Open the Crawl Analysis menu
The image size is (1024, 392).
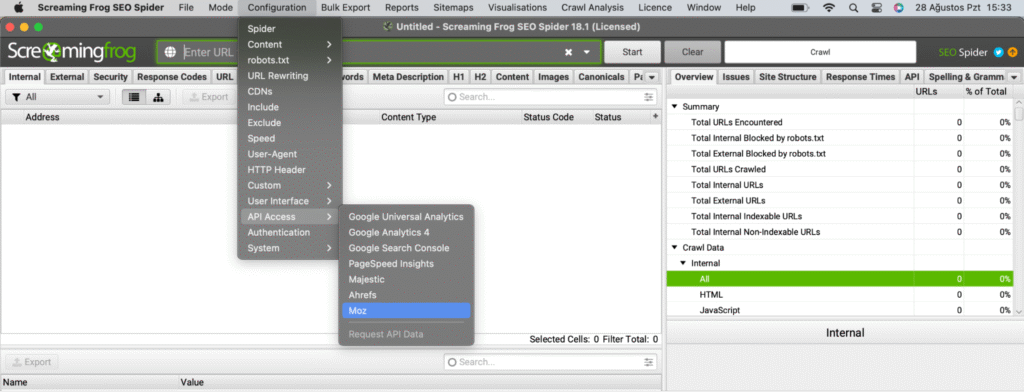pos(592,8)
